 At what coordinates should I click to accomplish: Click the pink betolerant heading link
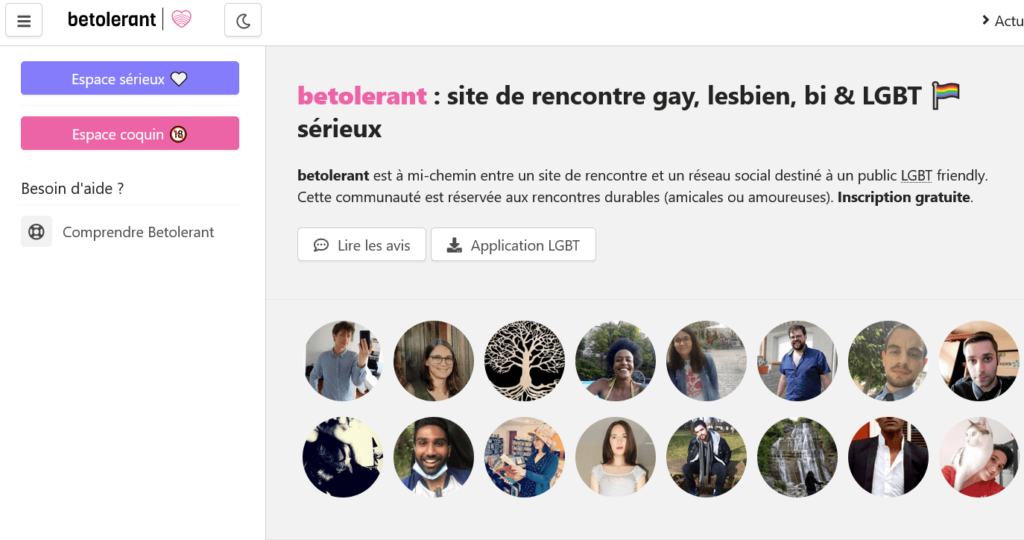(362, 96)
